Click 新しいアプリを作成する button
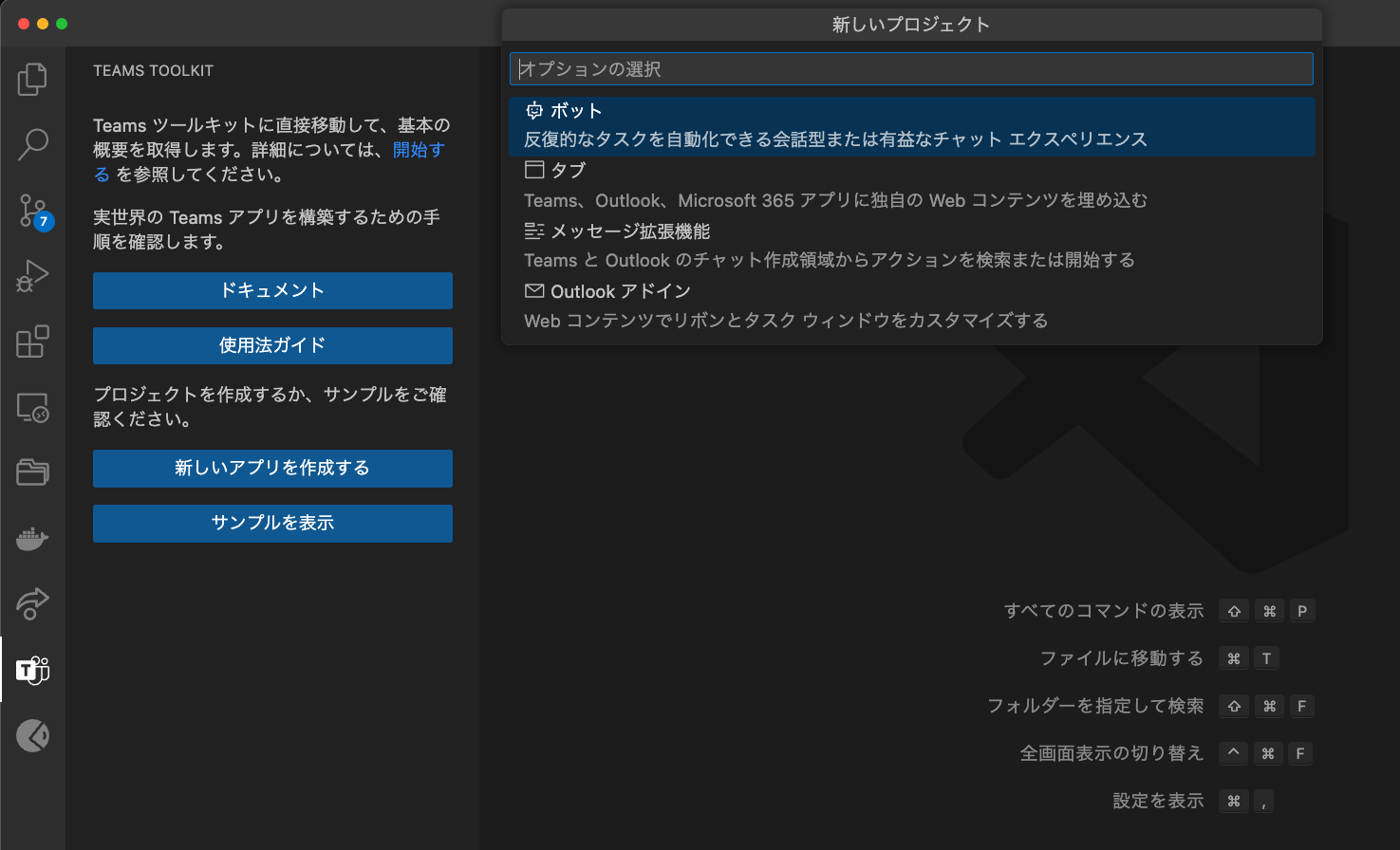This screenshot has width=1400, height=850. (x=272, y=468)
